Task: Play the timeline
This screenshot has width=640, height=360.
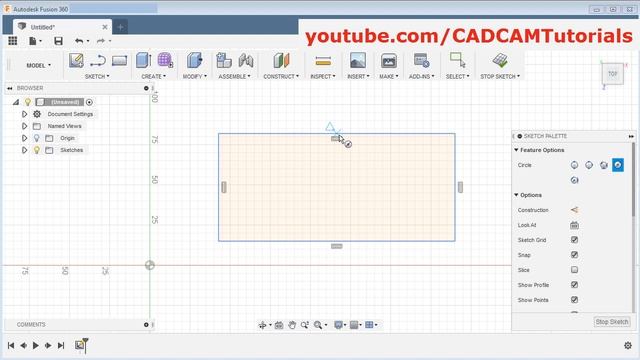Action: coord(36,345)
